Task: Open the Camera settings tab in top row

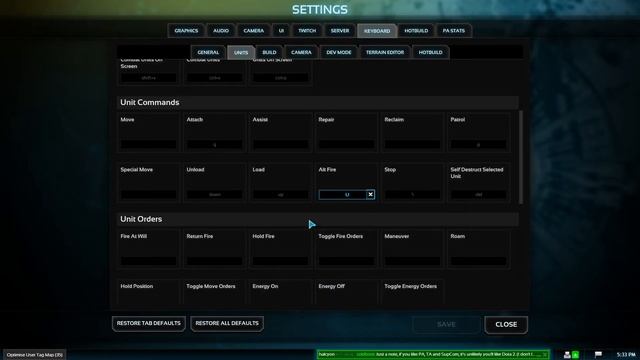Action: tap(253, 31)
